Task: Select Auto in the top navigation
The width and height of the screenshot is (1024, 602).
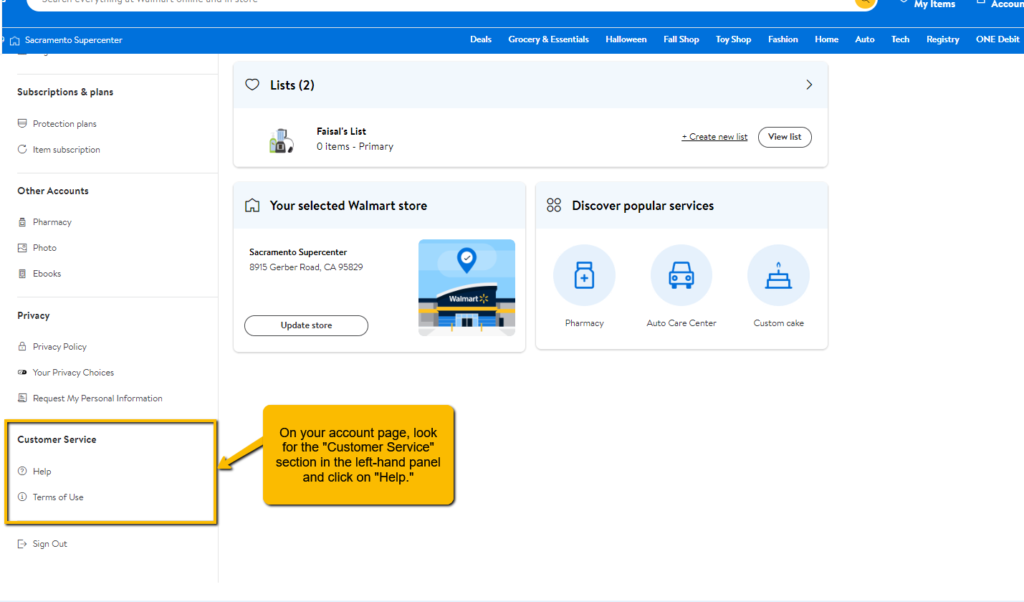Action: (x=865, y=40)
